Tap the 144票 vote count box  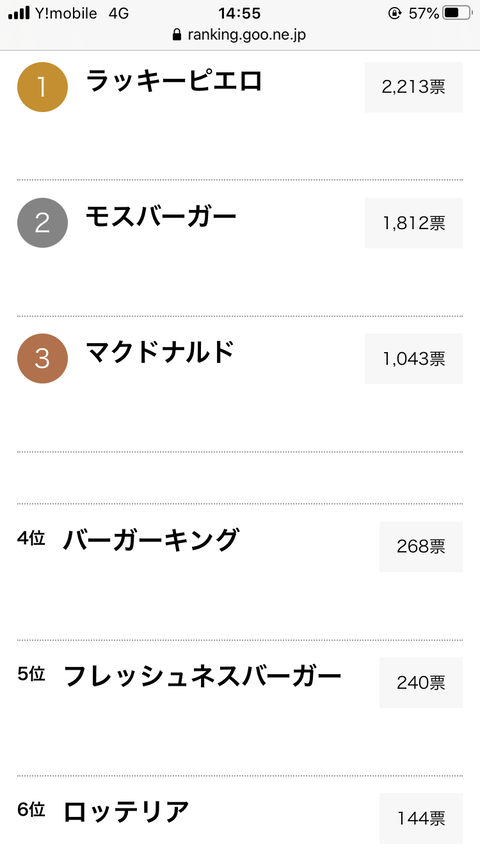pyautogui.click(x=421, y=818)
